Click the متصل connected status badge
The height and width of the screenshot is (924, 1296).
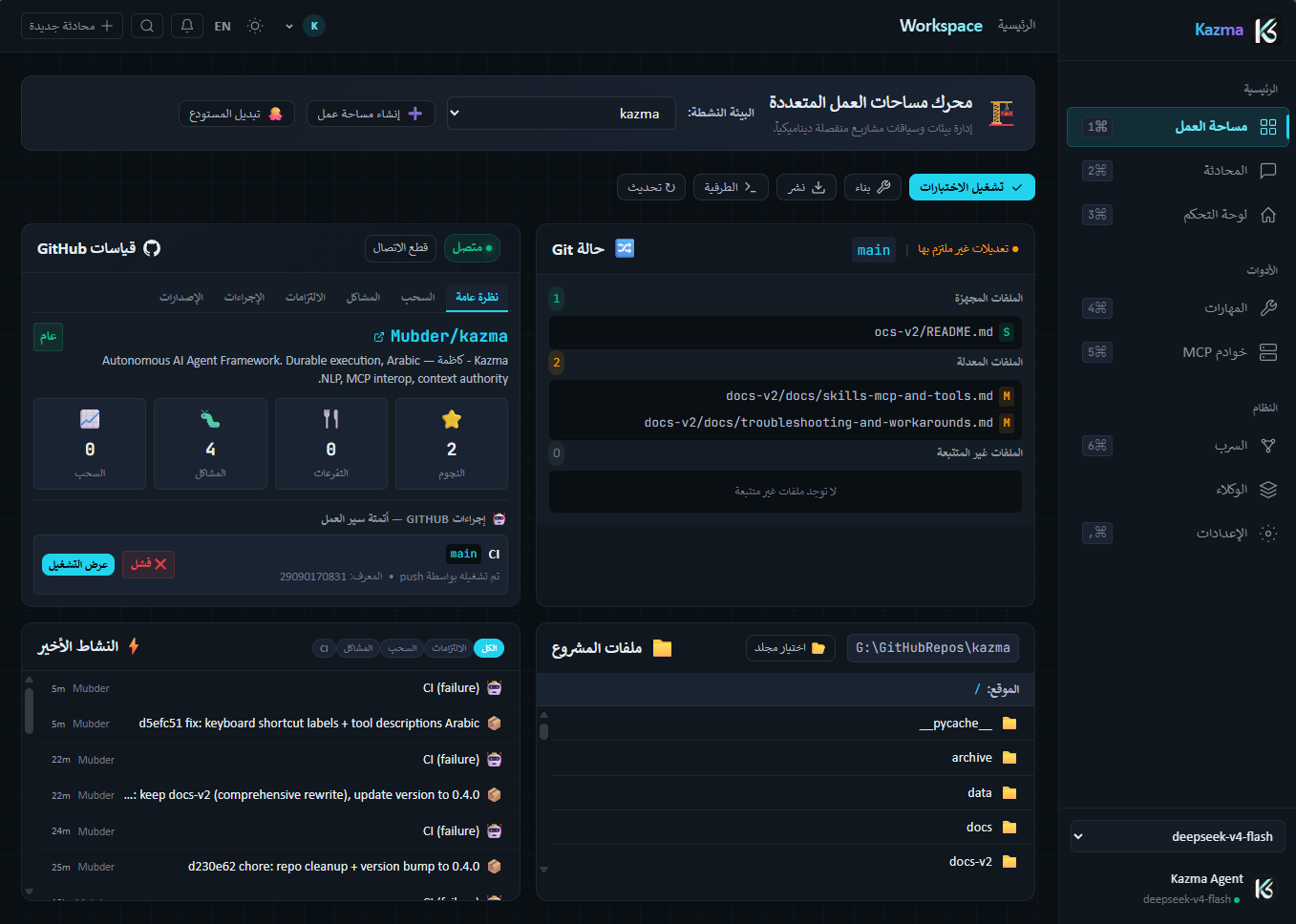click(x=473, y=248)
